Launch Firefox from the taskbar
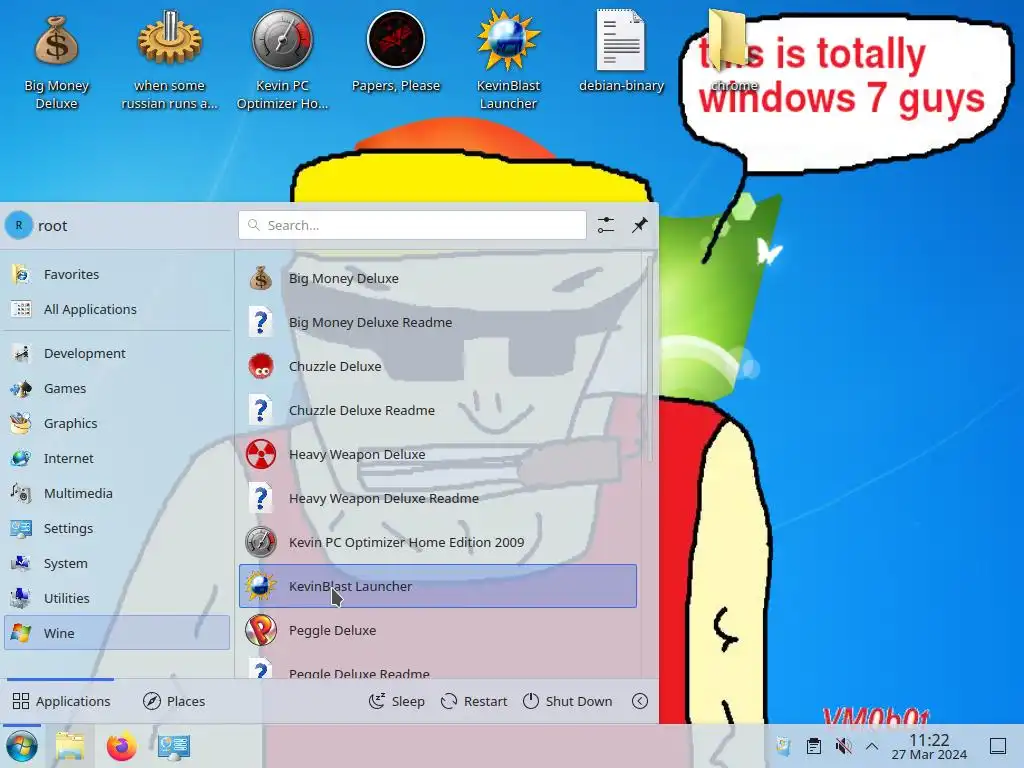Screen dimensions: 1024x768 tap(122, 746)
